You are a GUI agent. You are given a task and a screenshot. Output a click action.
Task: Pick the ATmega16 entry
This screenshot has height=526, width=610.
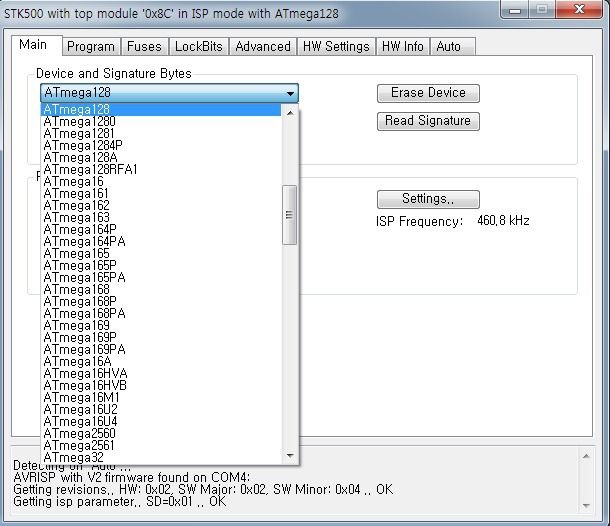click(161, 182)
